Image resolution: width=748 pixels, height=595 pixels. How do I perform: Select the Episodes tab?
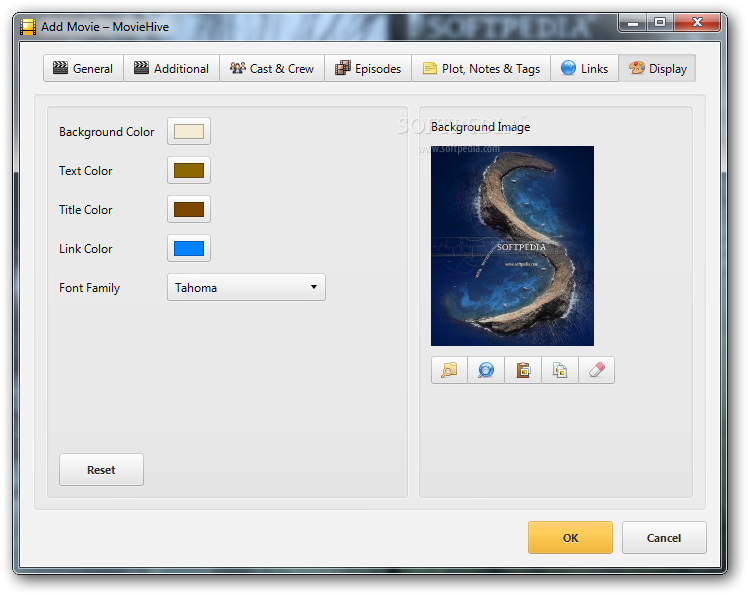pyautogui.click(x=368, y=68)
